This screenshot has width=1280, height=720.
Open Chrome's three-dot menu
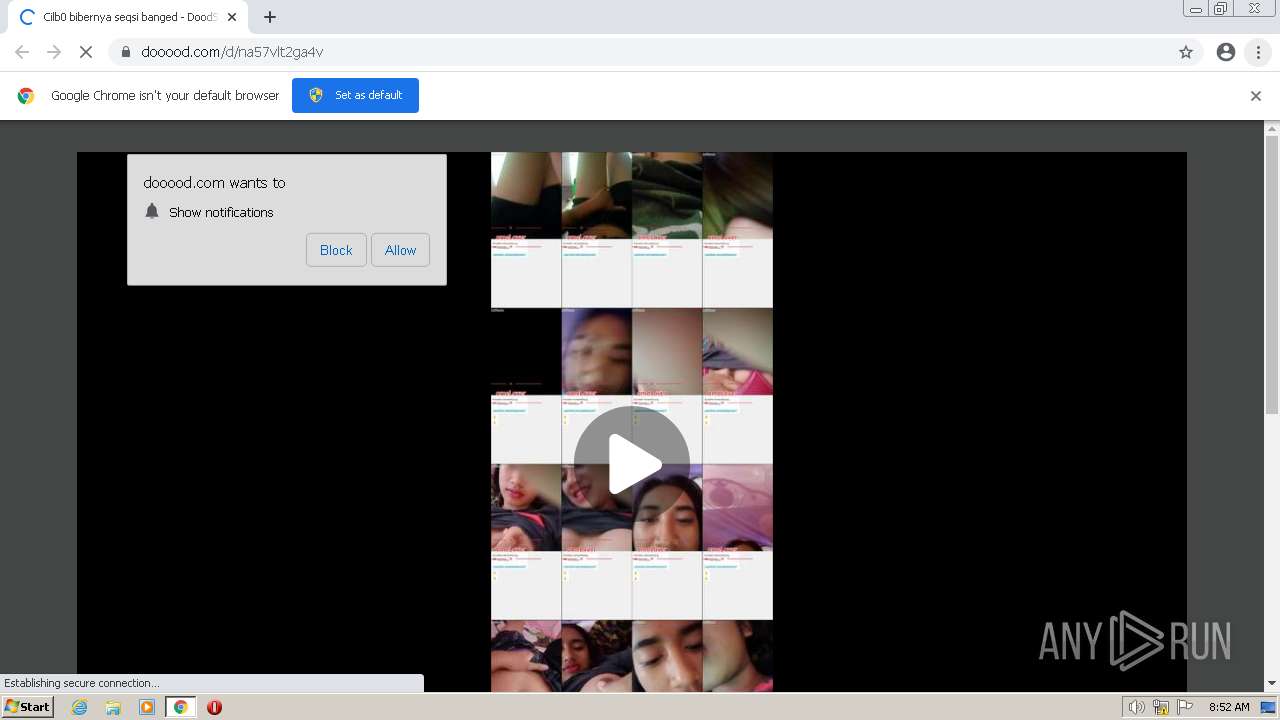click(1258, 52)
